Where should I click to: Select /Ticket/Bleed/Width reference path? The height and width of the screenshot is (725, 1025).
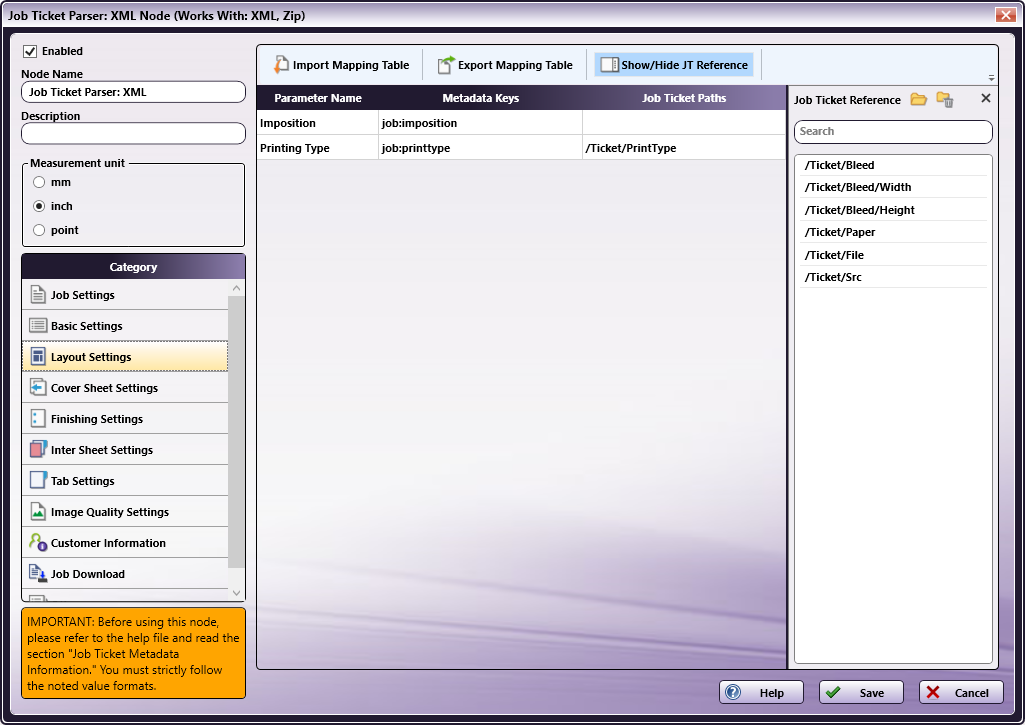[x=893, y=188]
